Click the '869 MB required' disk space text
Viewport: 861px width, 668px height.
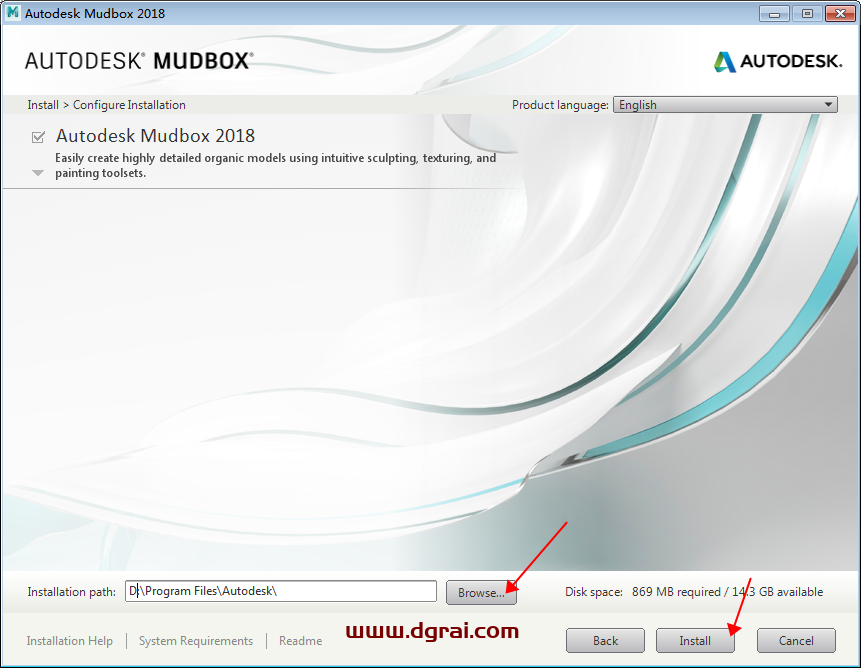click(676, 592)
